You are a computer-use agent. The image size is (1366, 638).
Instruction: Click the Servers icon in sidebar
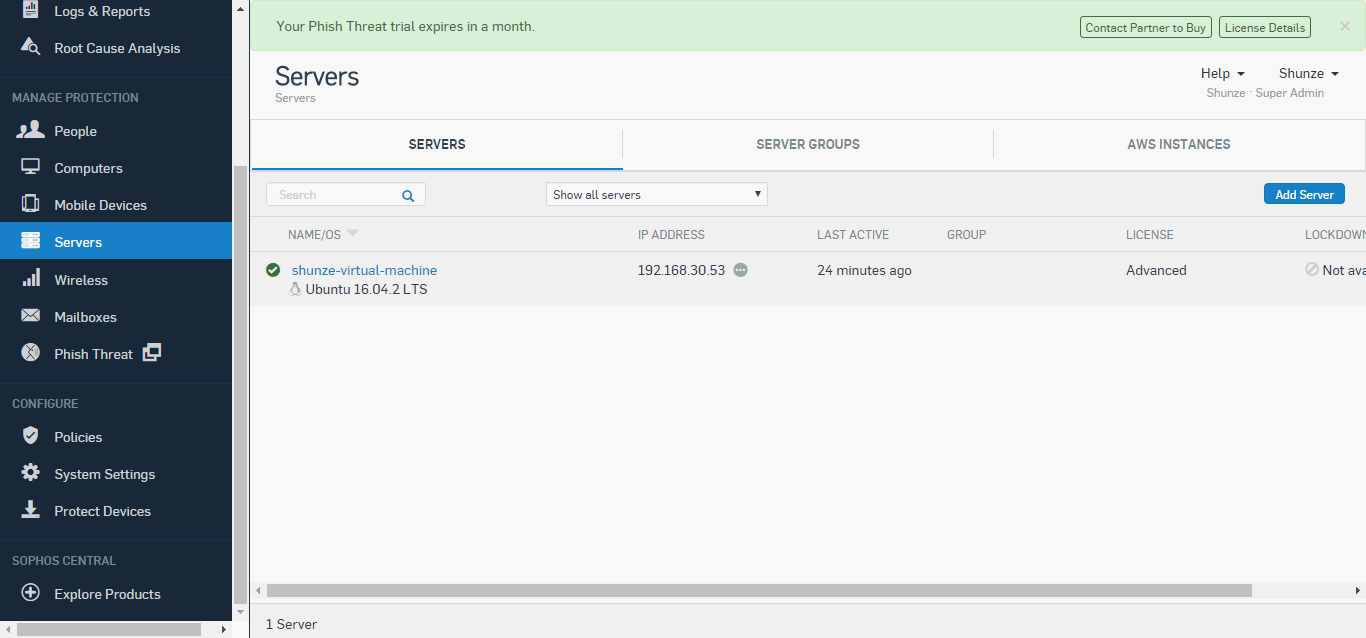(x=31, y=241)
